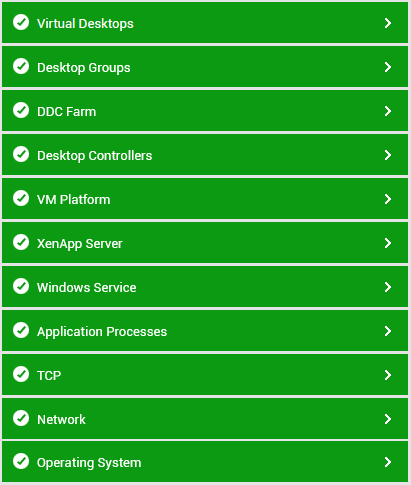Click the Windows Service checkmark status icon
The width and height of the screenshot is (411, 485).
point(21,286)
